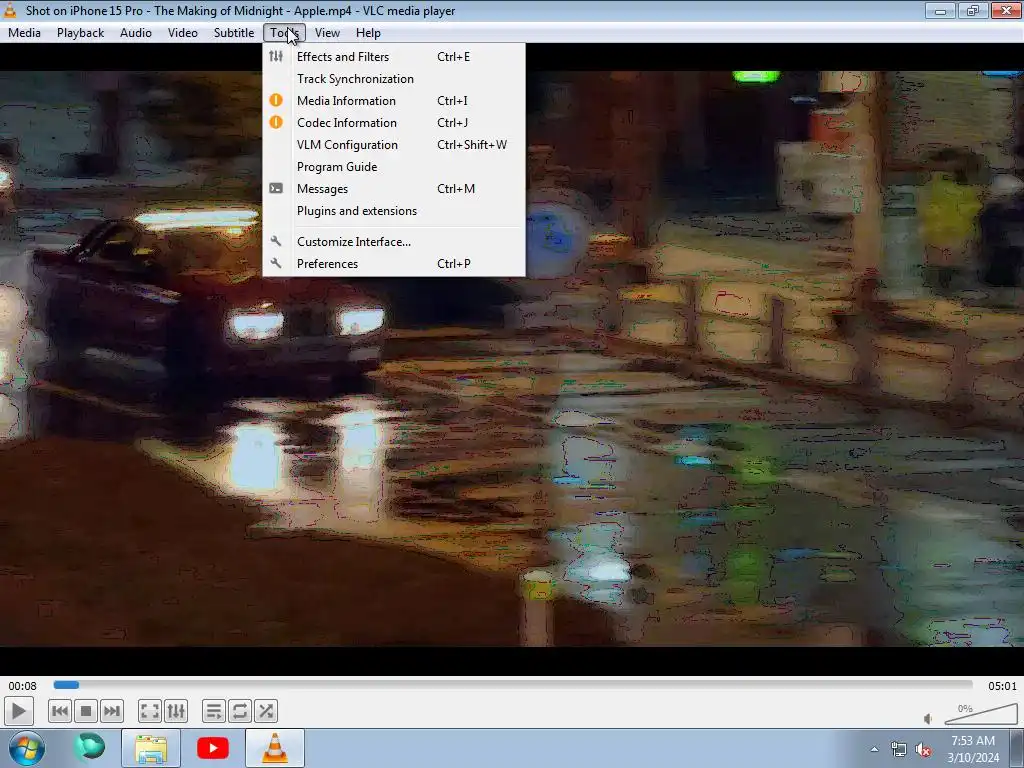Open Media Information dialog
Image resolution: width=1024 pixels, height=768 pixels.
click(x=394, y=101)
